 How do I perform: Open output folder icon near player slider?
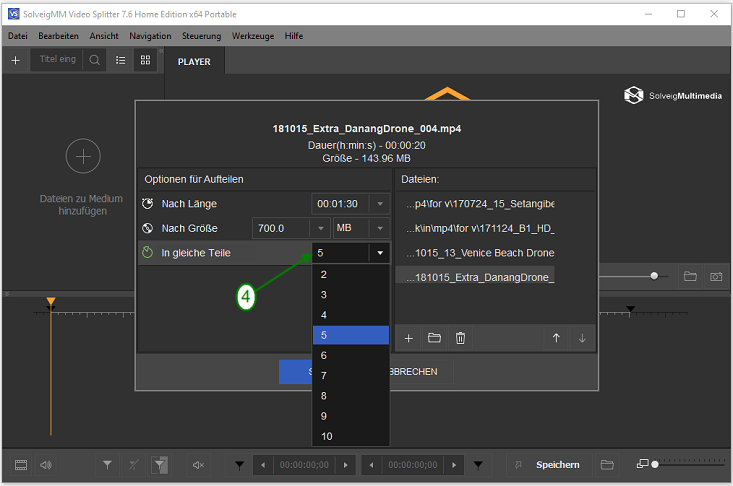[x=690, y=276]
